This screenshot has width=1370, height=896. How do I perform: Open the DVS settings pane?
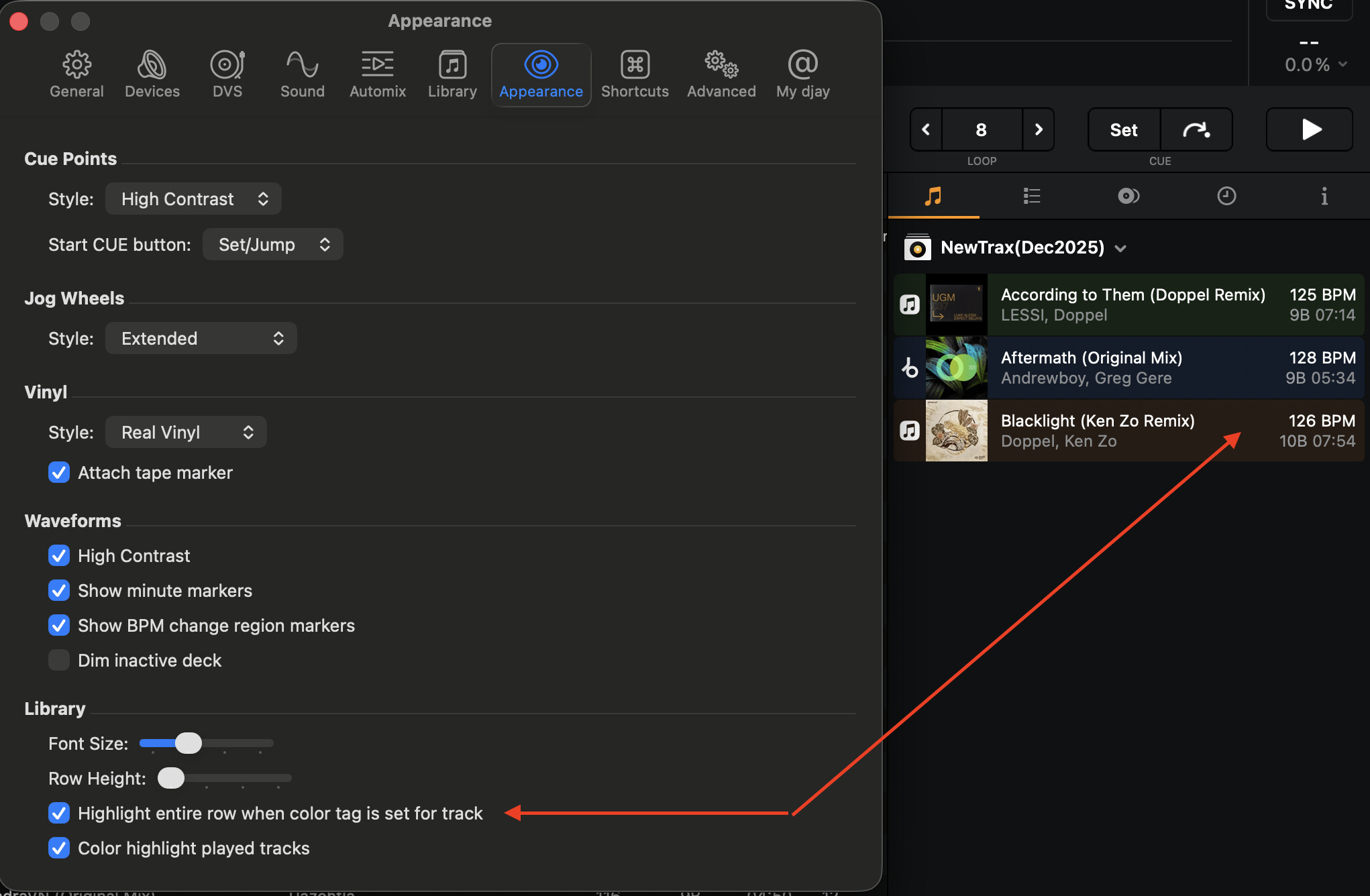point(227,74)
